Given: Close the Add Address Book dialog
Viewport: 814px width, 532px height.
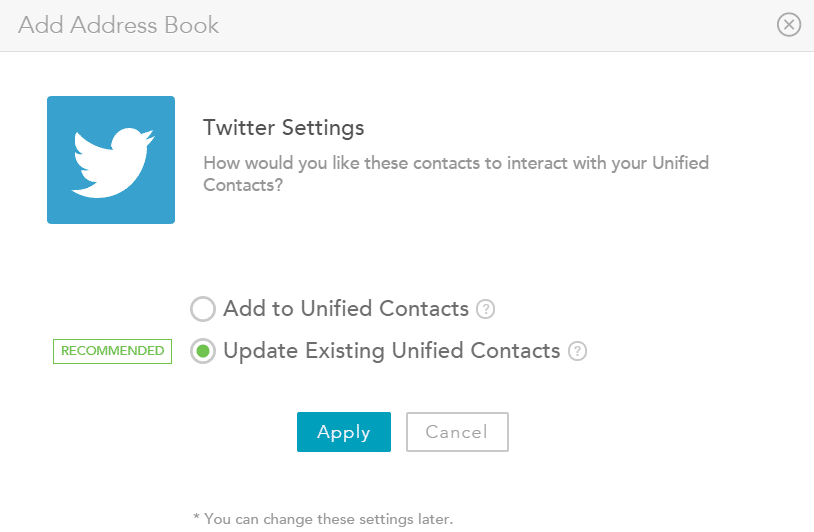Looking at the screenshot, I should [789, 24].
